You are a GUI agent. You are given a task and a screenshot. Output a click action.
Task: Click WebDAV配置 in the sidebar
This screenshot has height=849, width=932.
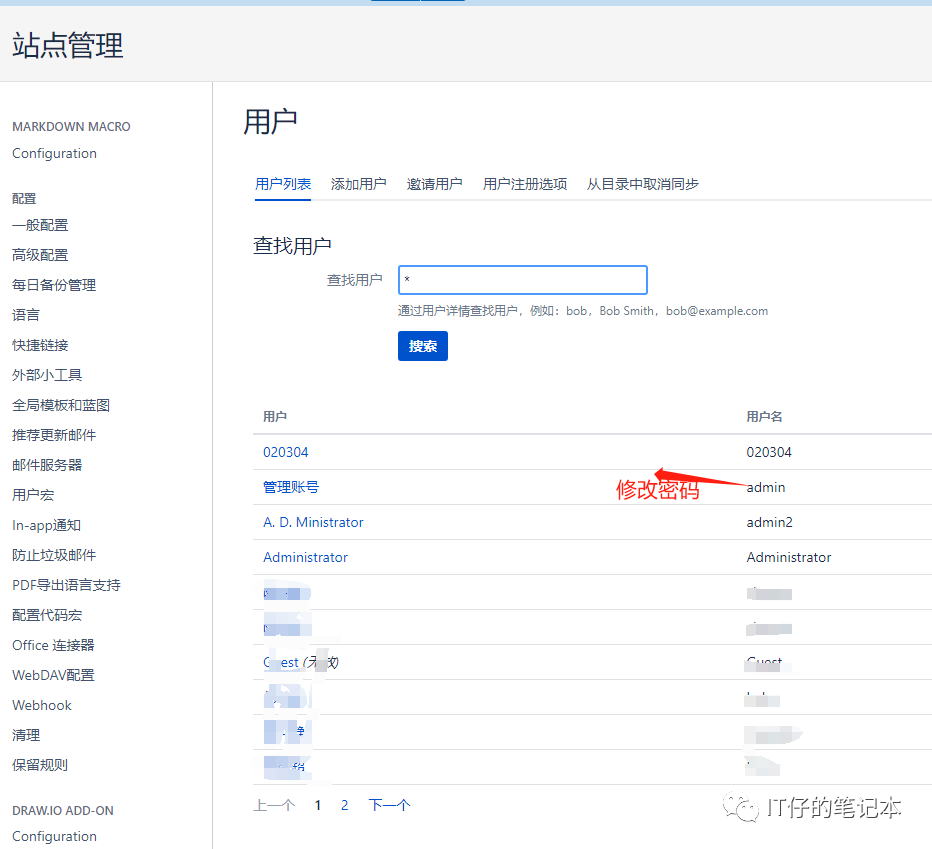point(53,675)
